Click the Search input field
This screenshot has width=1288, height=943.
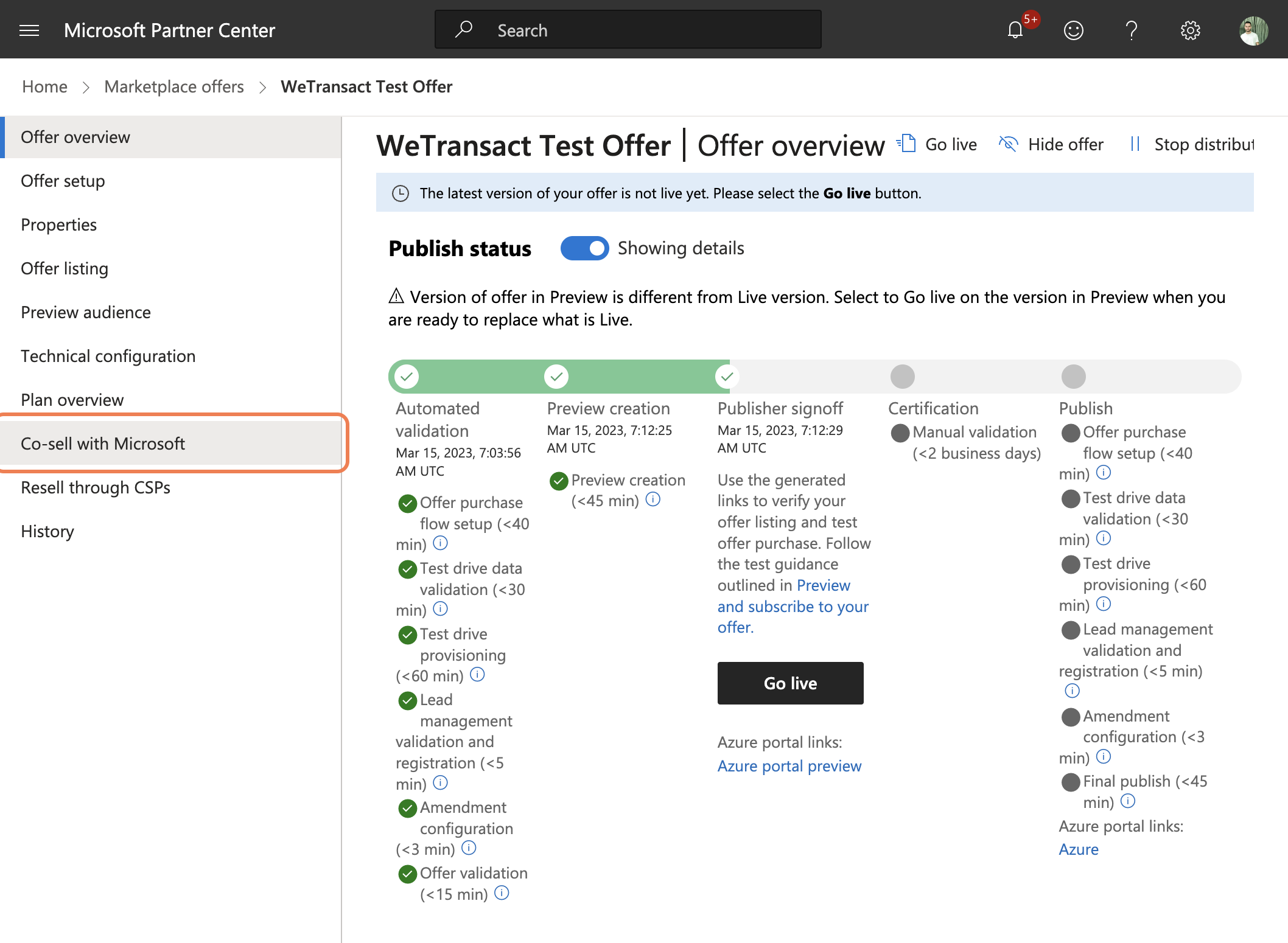point(628,30)
